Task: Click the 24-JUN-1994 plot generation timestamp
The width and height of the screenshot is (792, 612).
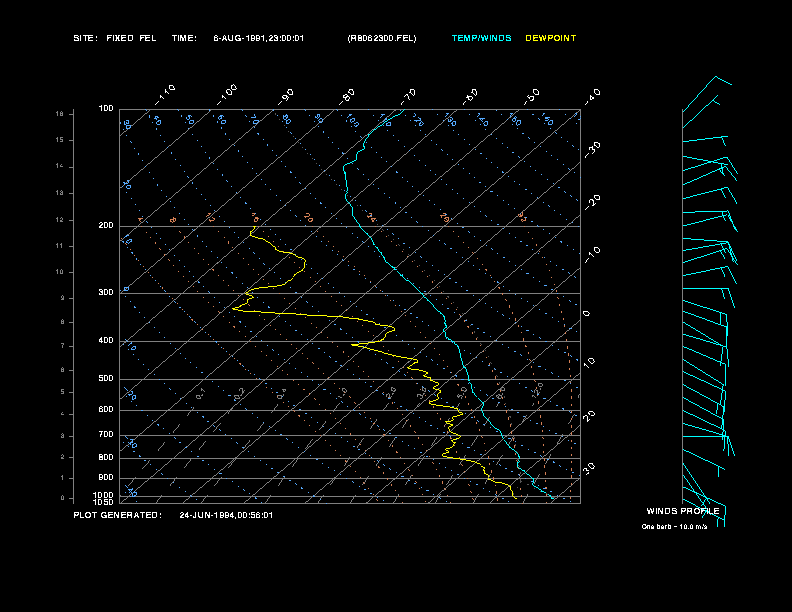Action: [226, 515]
